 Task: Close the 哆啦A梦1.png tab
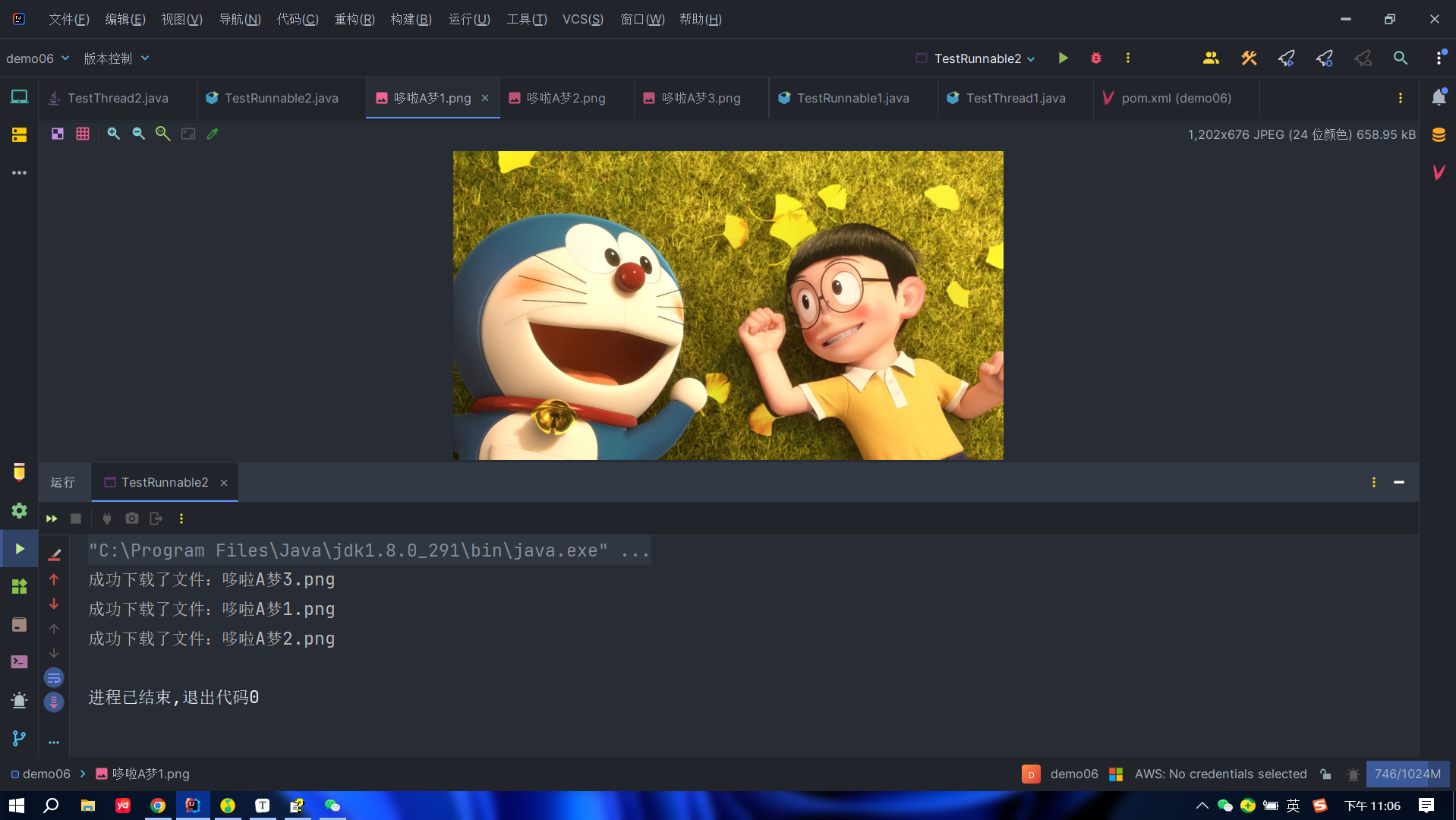(x=485, y=98)
